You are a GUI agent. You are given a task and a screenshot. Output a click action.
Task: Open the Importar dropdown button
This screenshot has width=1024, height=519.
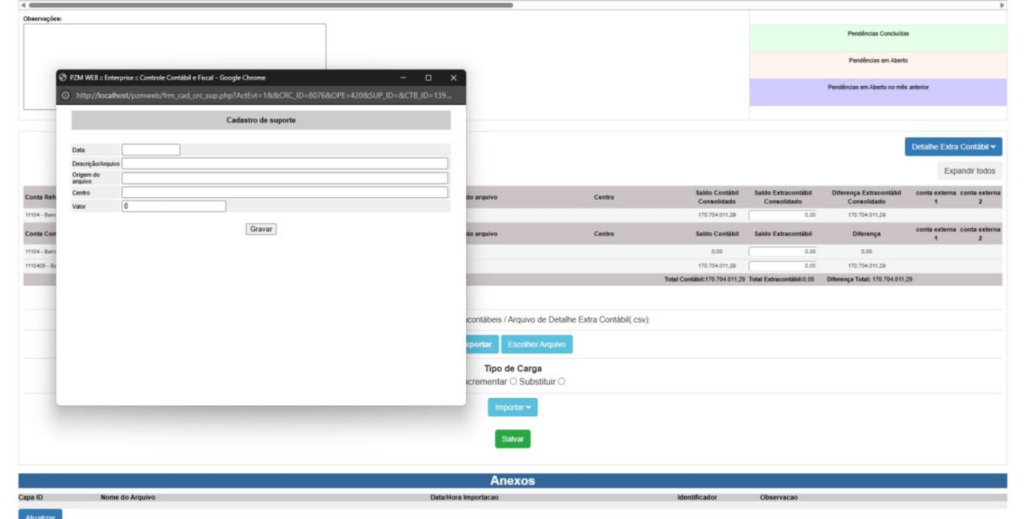[x=512, y=407]
